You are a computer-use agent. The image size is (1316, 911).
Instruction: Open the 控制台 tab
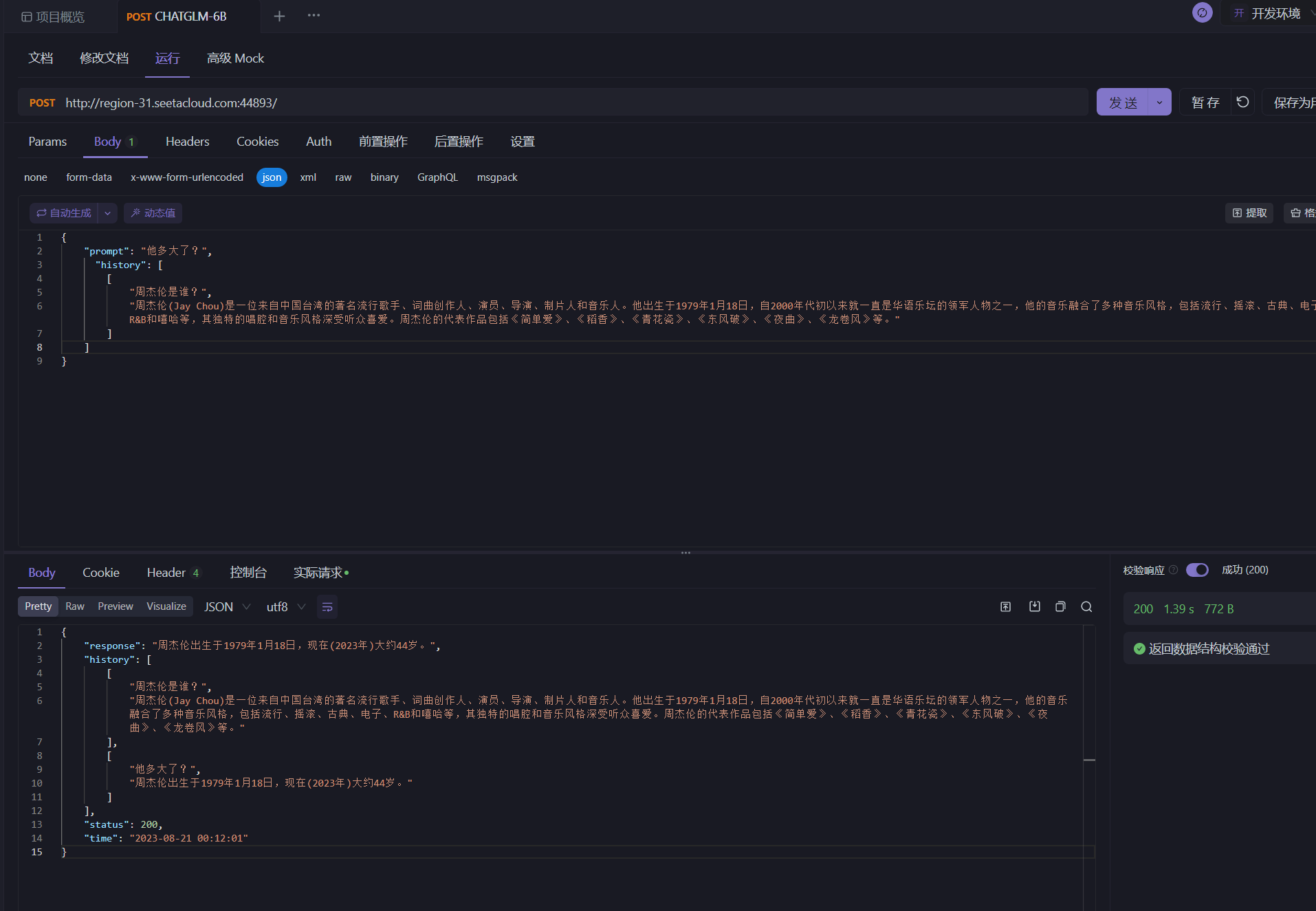248,573
